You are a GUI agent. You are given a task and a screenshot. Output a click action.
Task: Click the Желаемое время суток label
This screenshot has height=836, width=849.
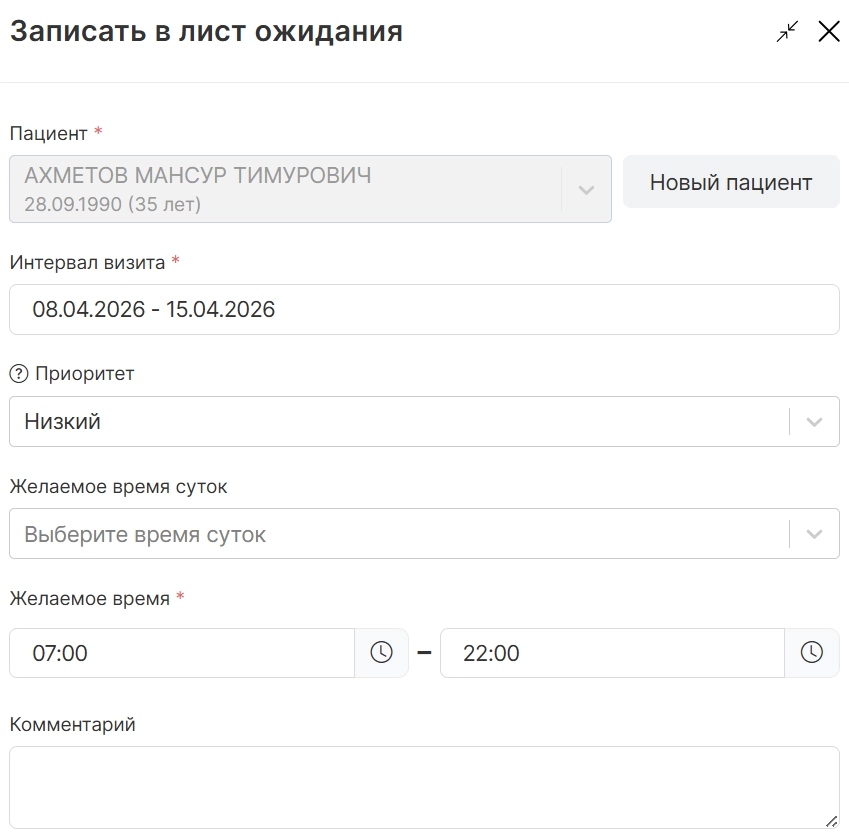[x=118, y=487]
